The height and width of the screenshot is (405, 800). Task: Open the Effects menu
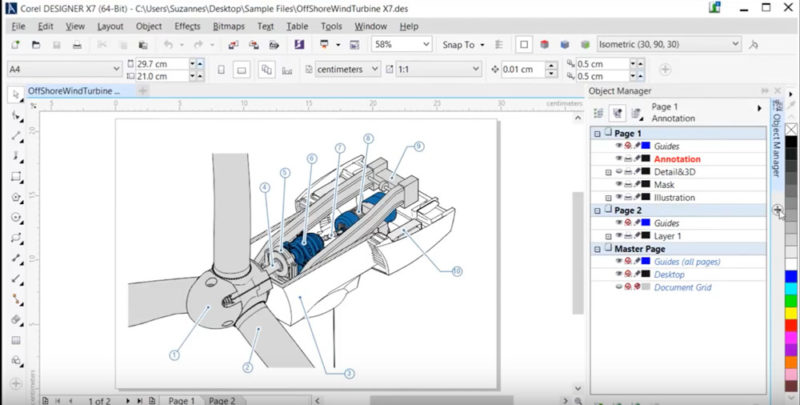pos(187,26)
